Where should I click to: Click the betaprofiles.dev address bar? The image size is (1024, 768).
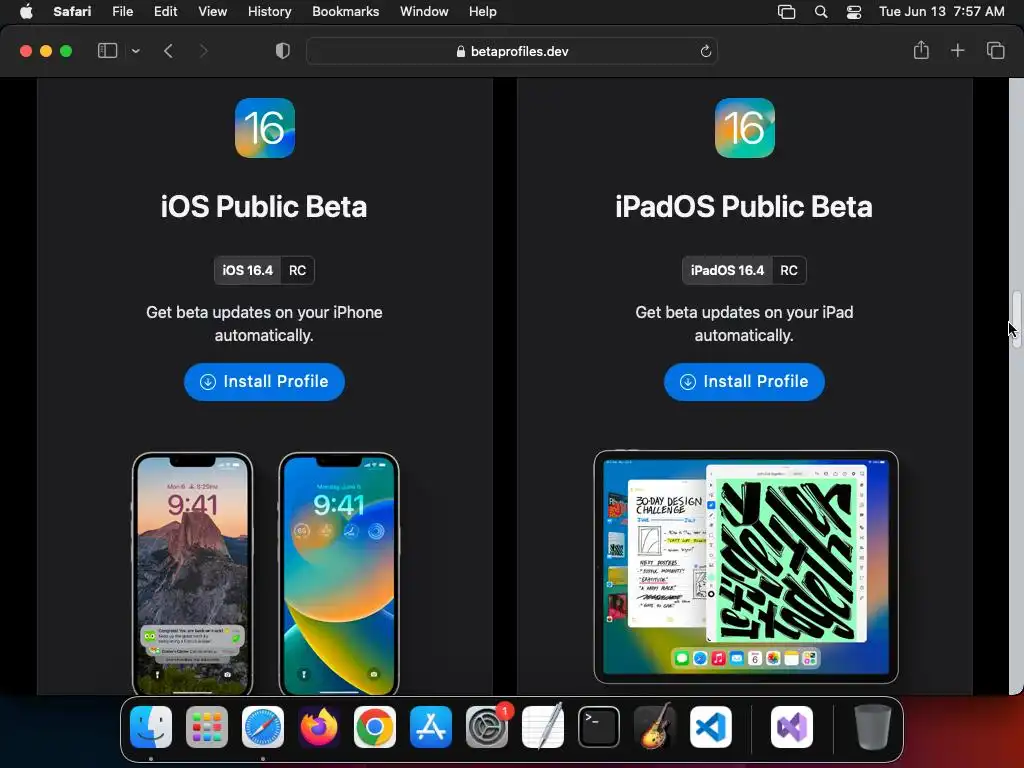pyautogui.click(x=512, y=51)
